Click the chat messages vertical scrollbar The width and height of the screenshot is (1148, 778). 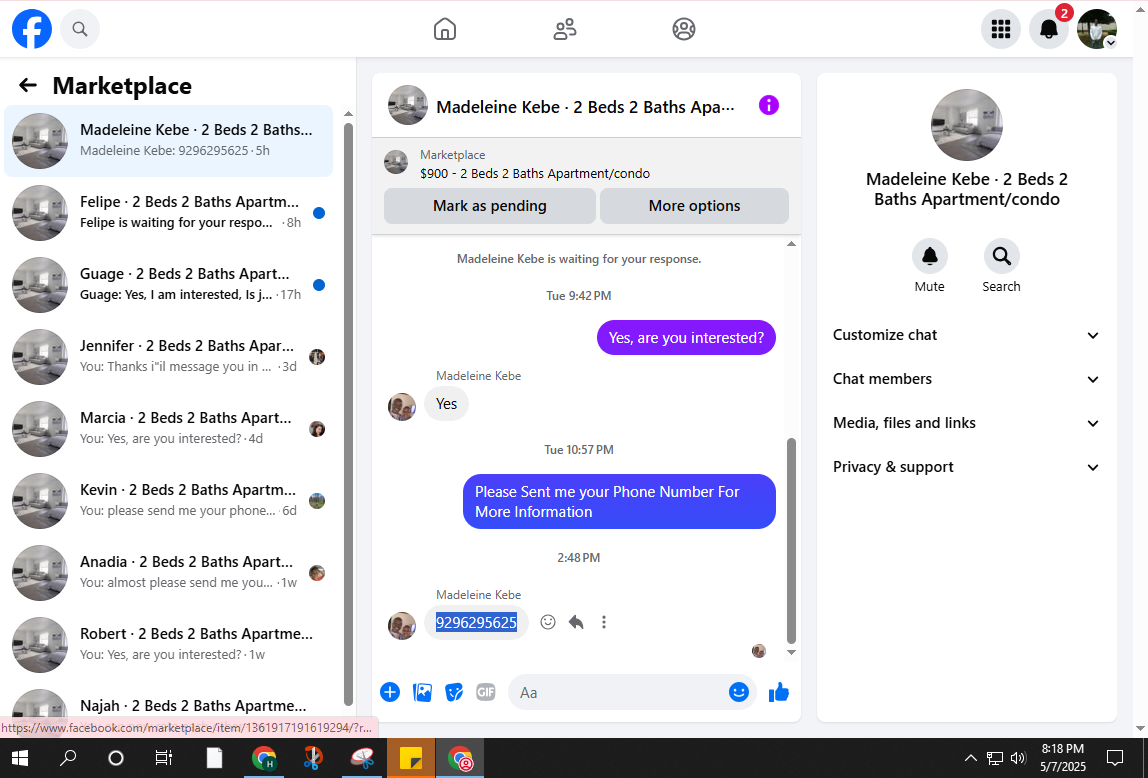pos(791,540)
